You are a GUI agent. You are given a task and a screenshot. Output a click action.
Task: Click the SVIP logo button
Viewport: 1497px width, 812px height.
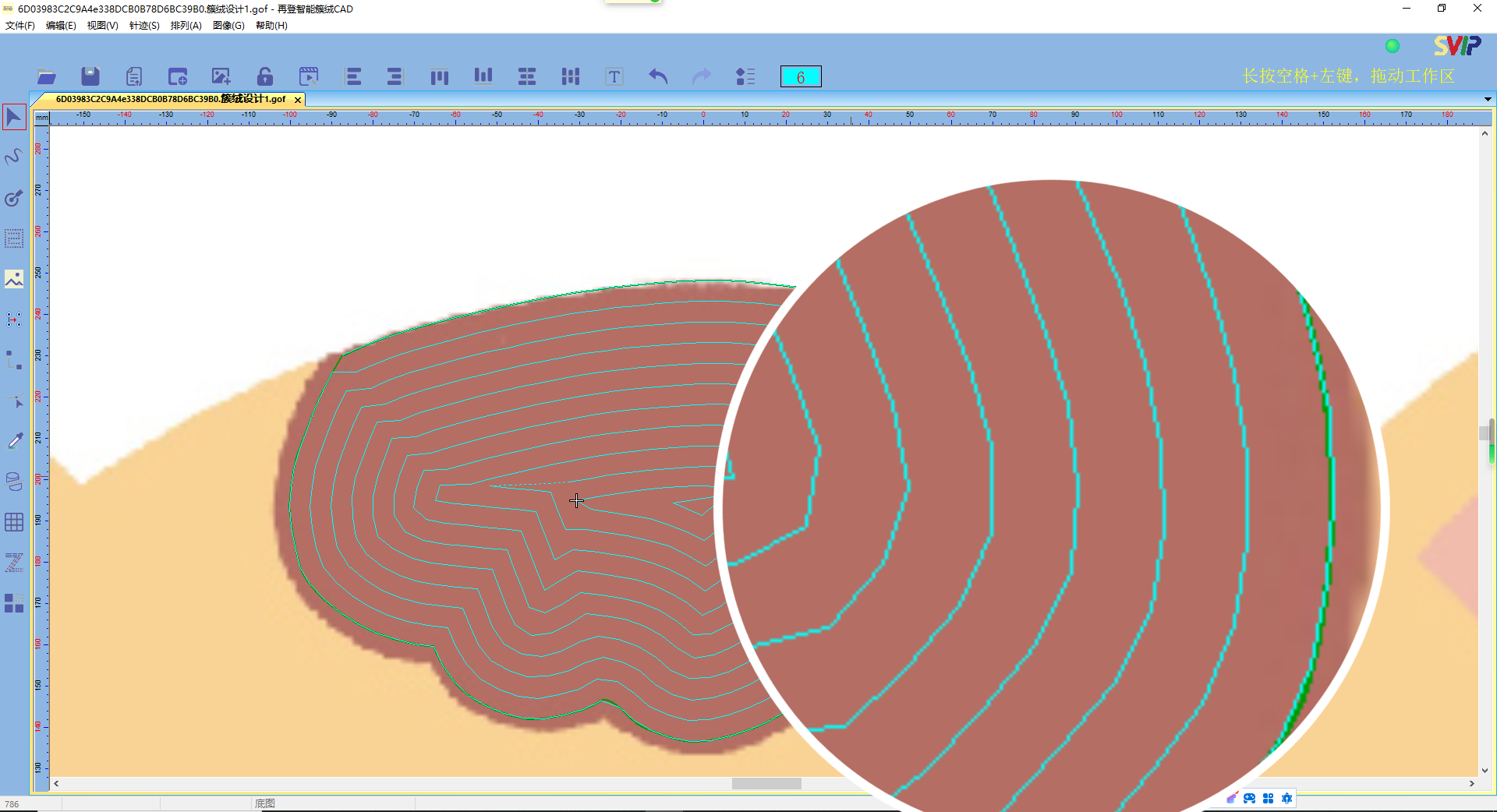coord(1456,46)
